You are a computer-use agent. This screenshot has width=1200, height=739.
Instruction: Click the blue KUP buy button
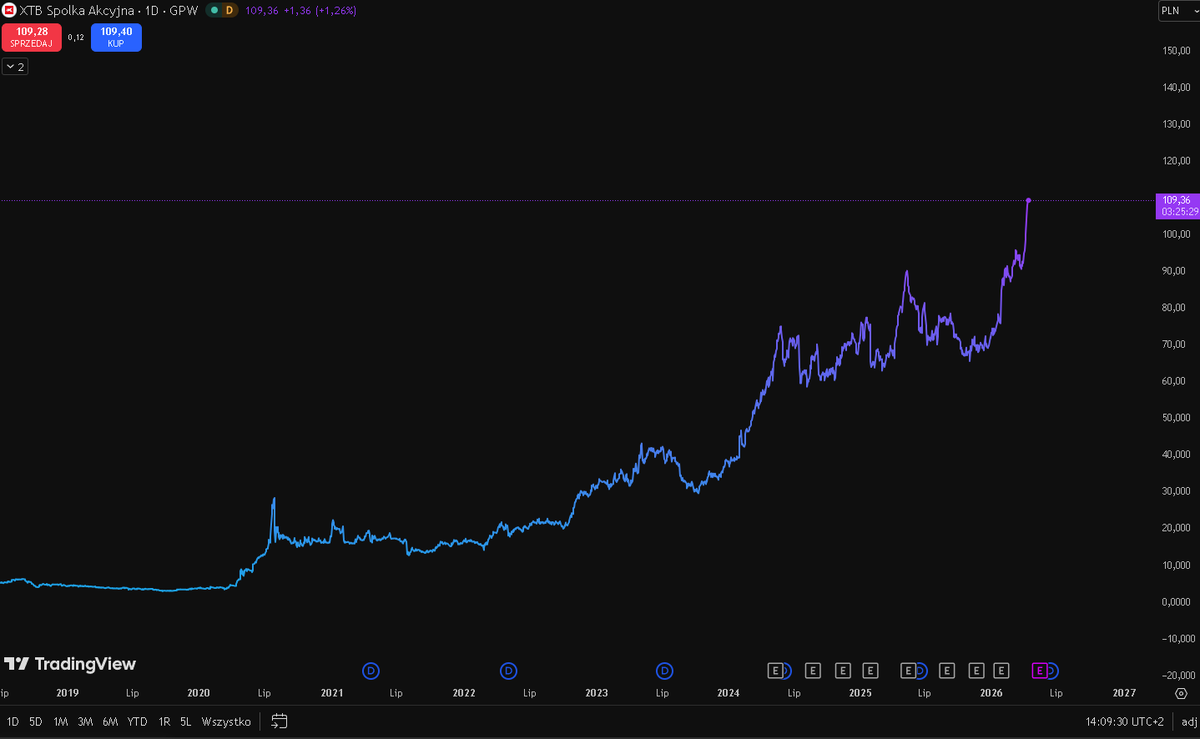pos(116,38)
